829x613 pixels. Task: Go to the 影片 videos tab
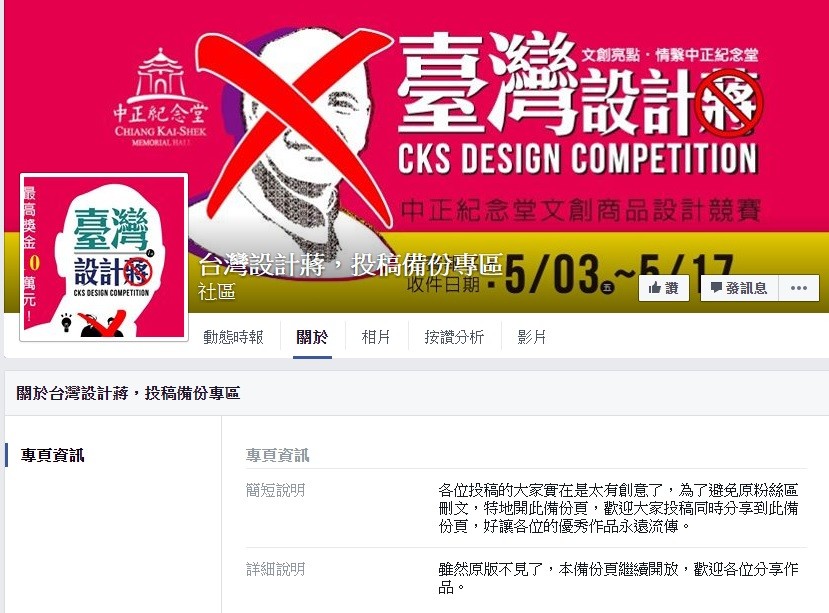pyautogui.click(x=531, y=337)
